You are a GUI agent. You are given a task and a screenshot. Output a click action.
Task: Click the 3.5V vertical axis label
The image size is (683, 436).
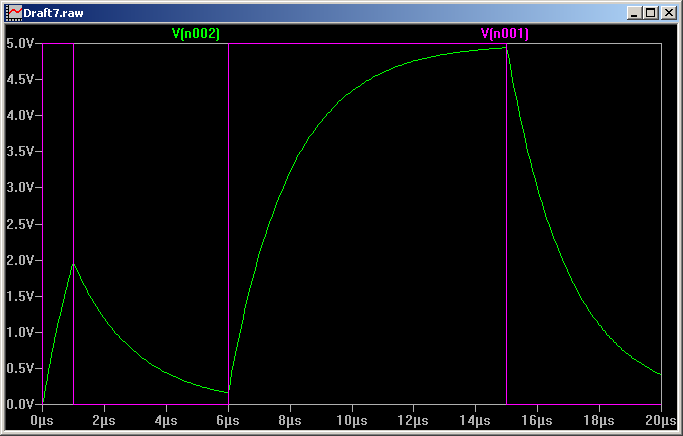[x=20, y=152]
